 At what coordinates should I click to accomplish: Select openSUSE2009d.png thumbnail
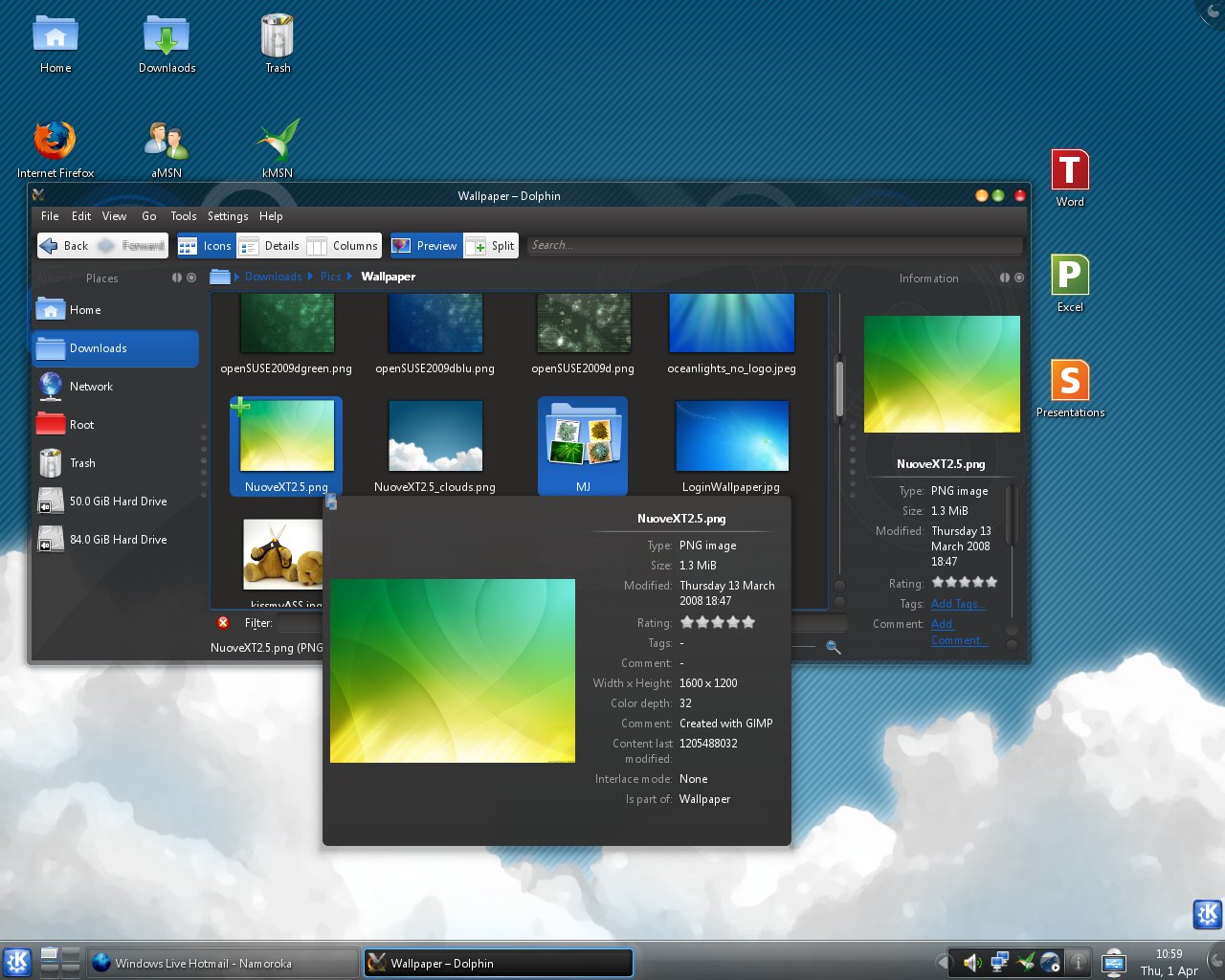pos(584,323)
